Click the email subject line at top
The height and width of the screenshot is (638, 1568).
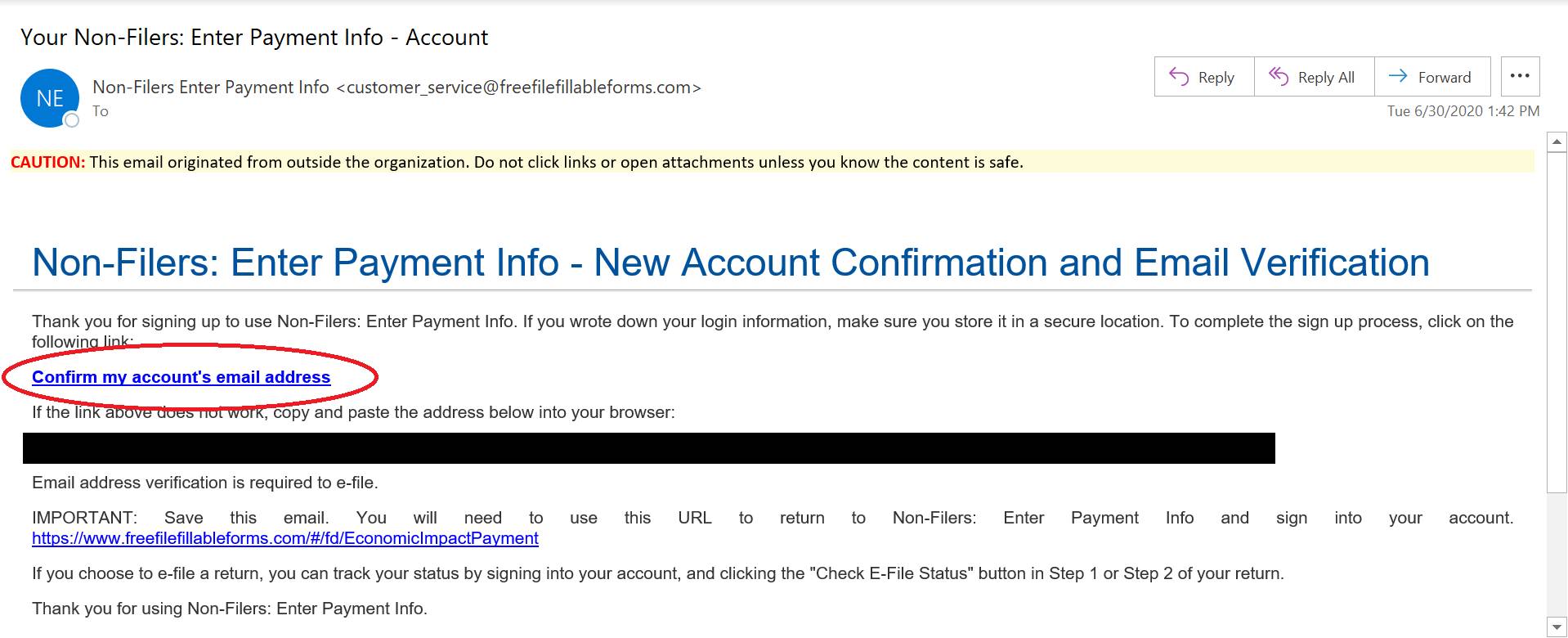(x=253, y=38)
